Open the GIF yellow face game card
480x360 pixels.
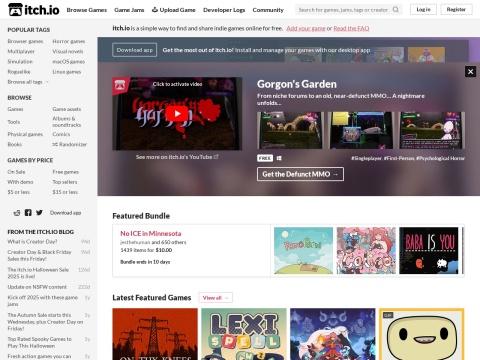pyautogui.click(x=421, y=334)
